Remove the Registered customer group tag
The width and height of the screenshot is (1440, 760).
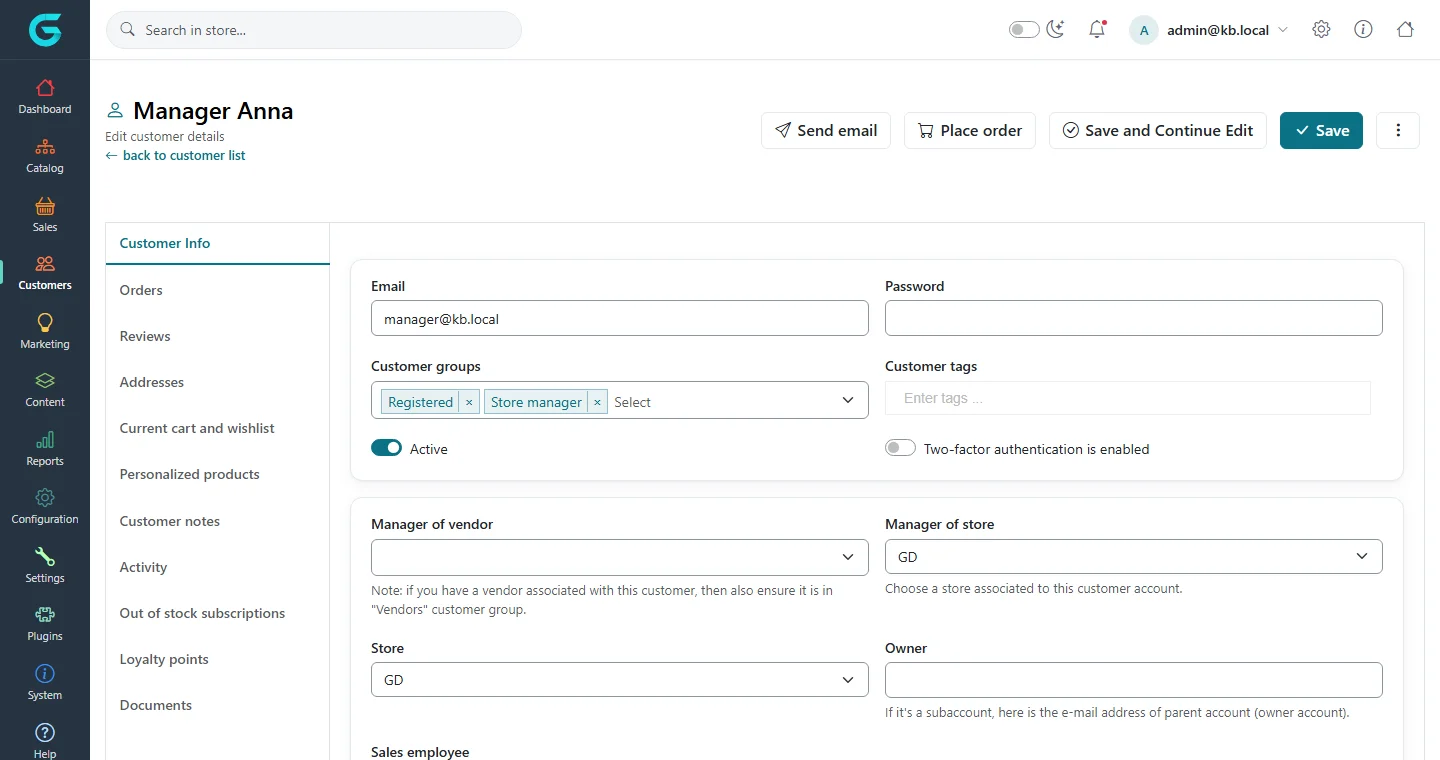point(469,402)
